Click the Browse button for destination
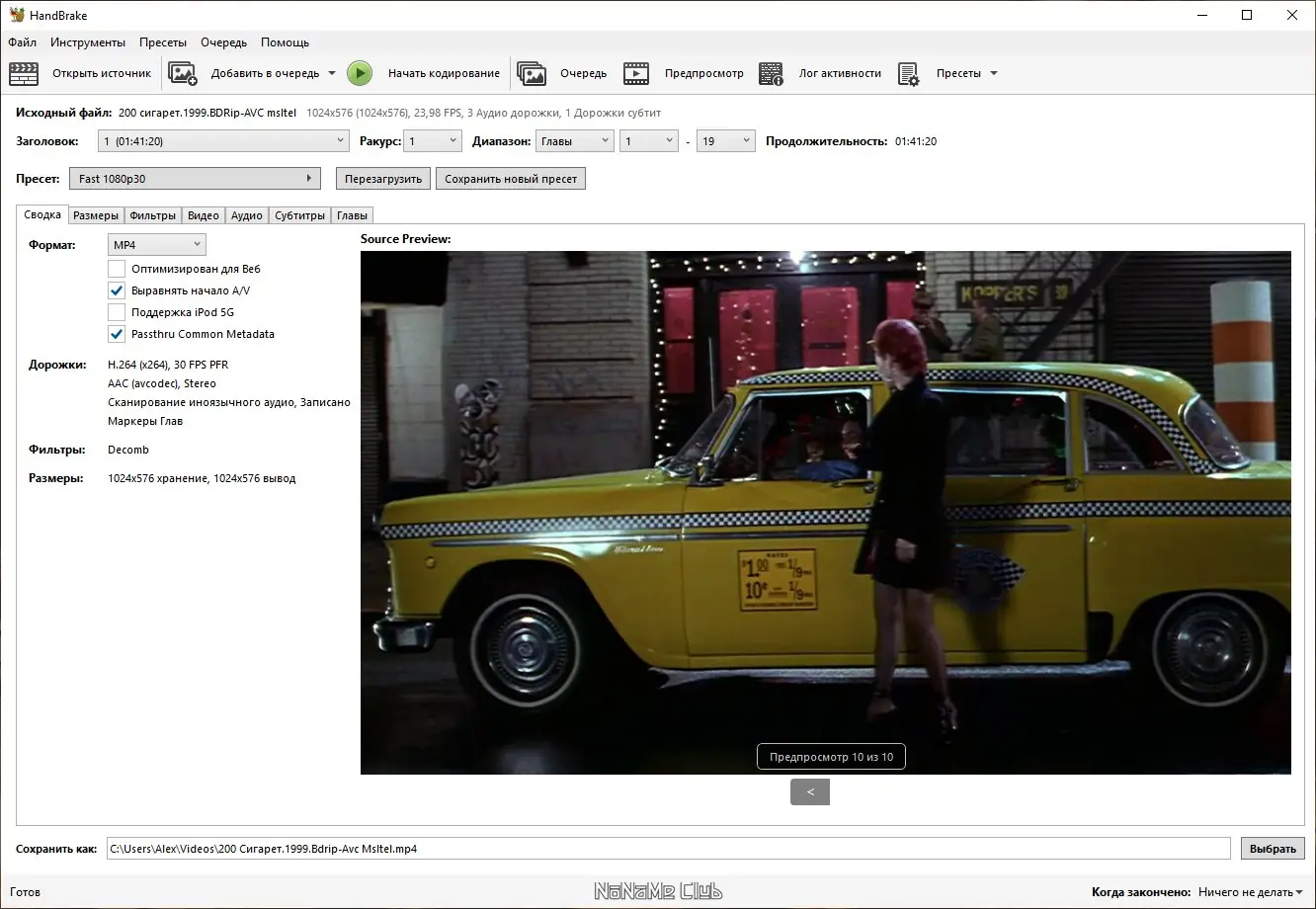The image size is (1316, 909). (1273, 849)
